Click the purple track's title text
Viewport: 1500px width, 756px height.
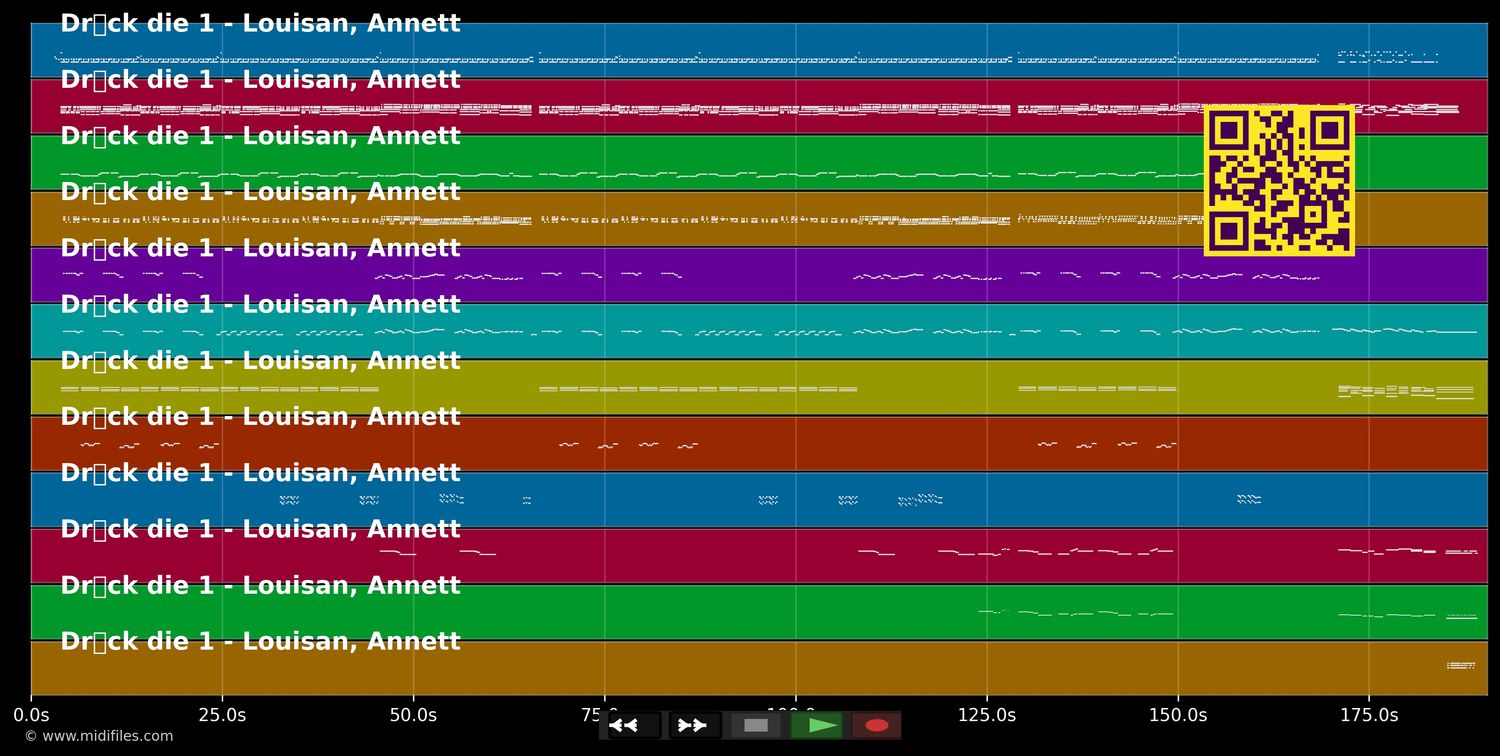(260, 248)
